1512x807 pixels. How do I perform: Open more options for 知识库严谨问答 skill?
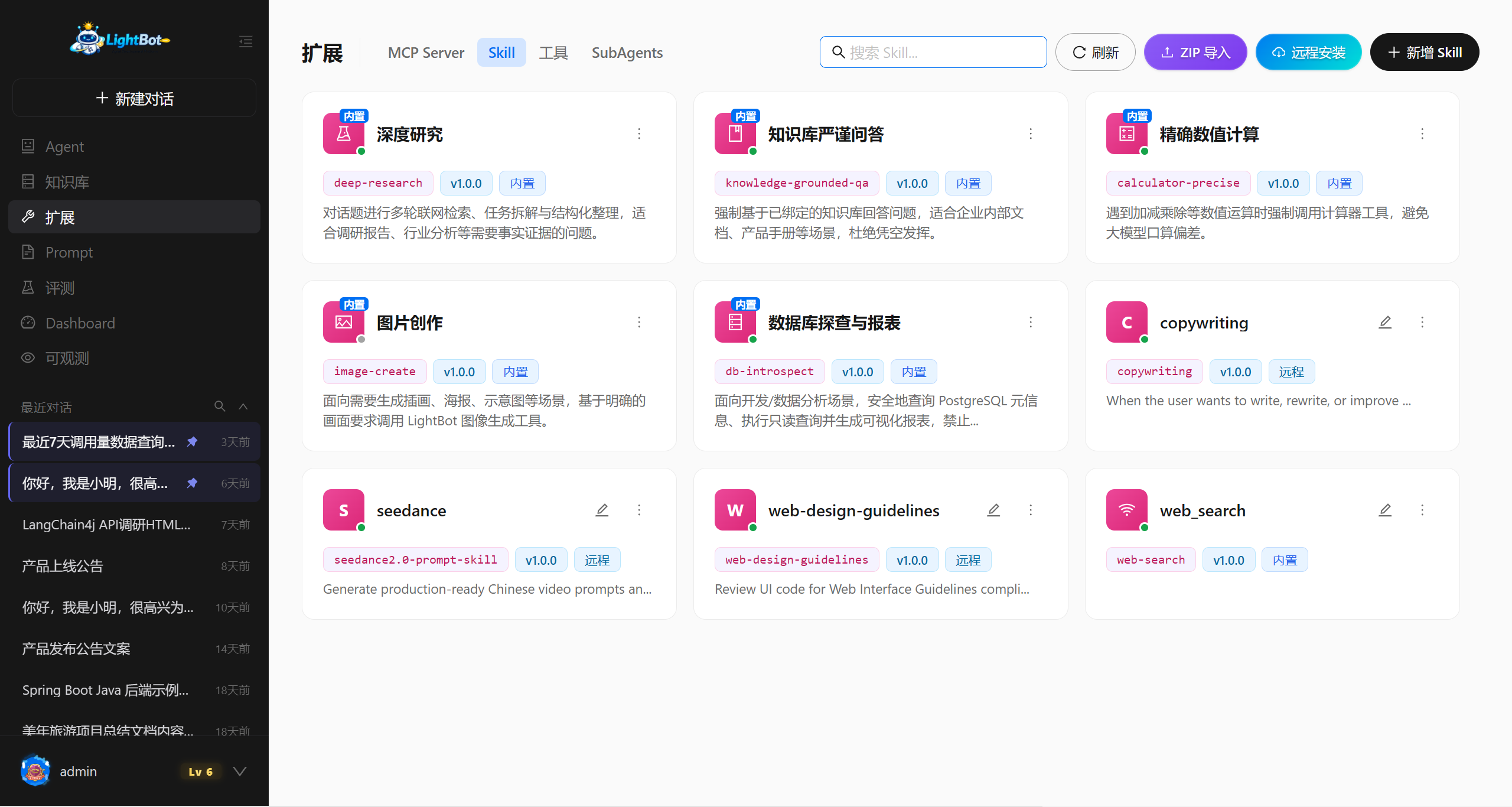[1031, 134]
